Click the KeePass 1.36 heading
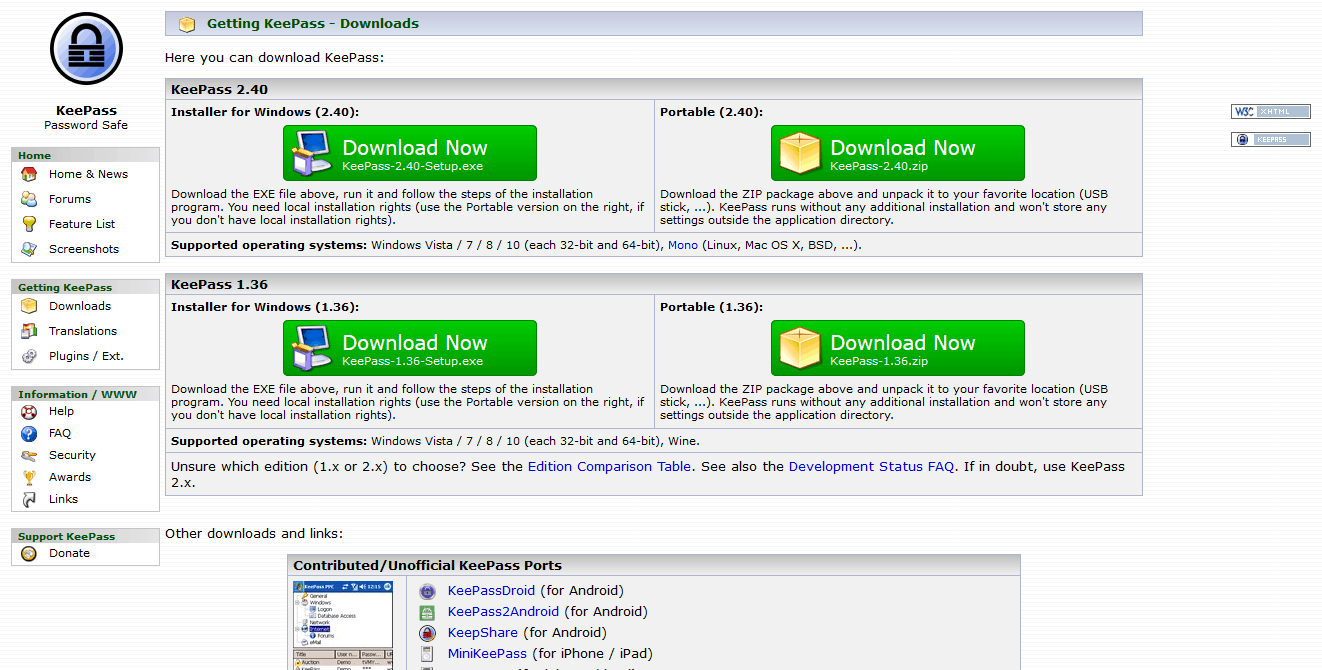 pyautogui.click(x=219, y=284)
